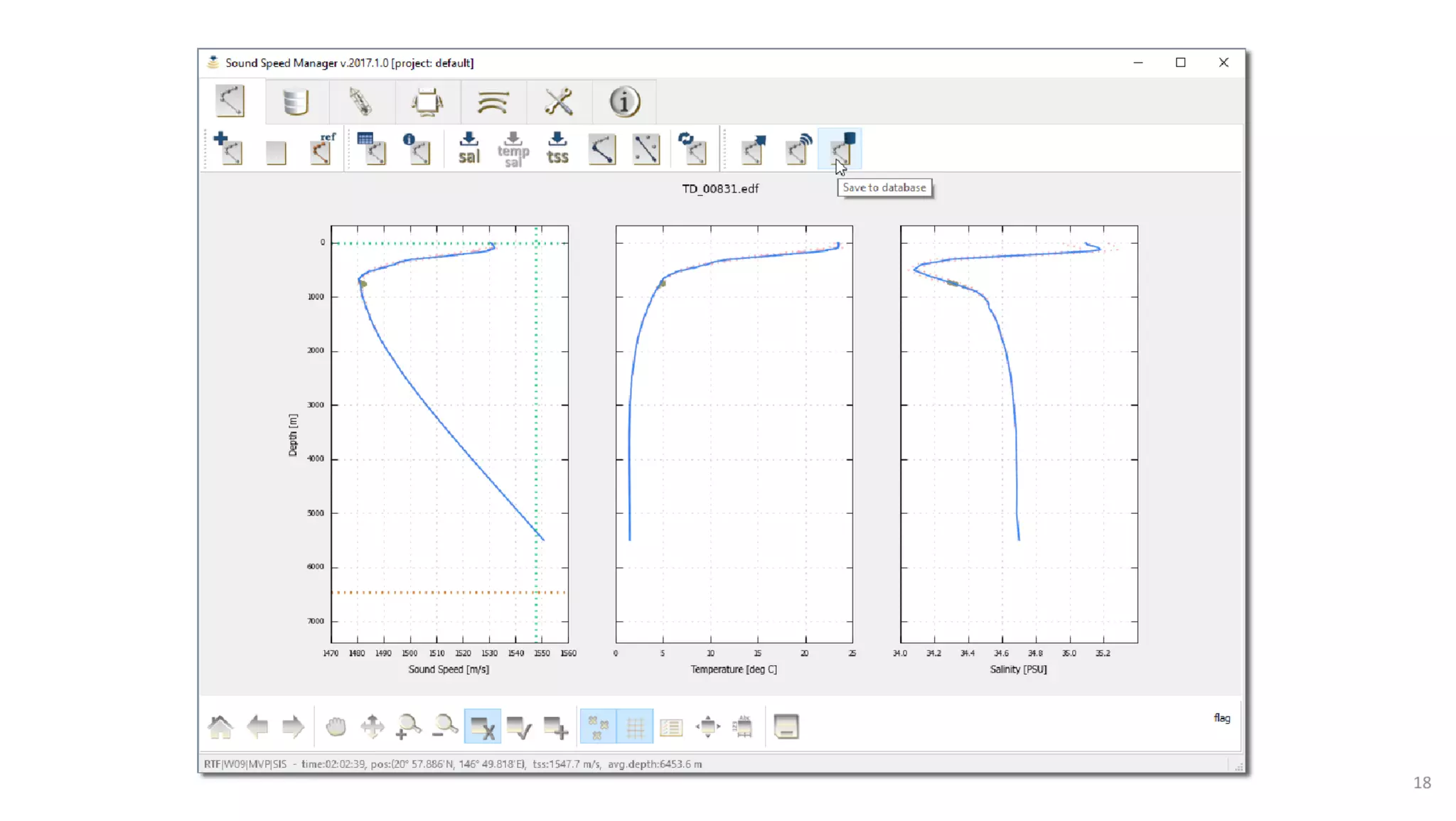Screen dimensions: 1456x821
Task: Select the zoom in magnifier tool
Action: [408, 726]
